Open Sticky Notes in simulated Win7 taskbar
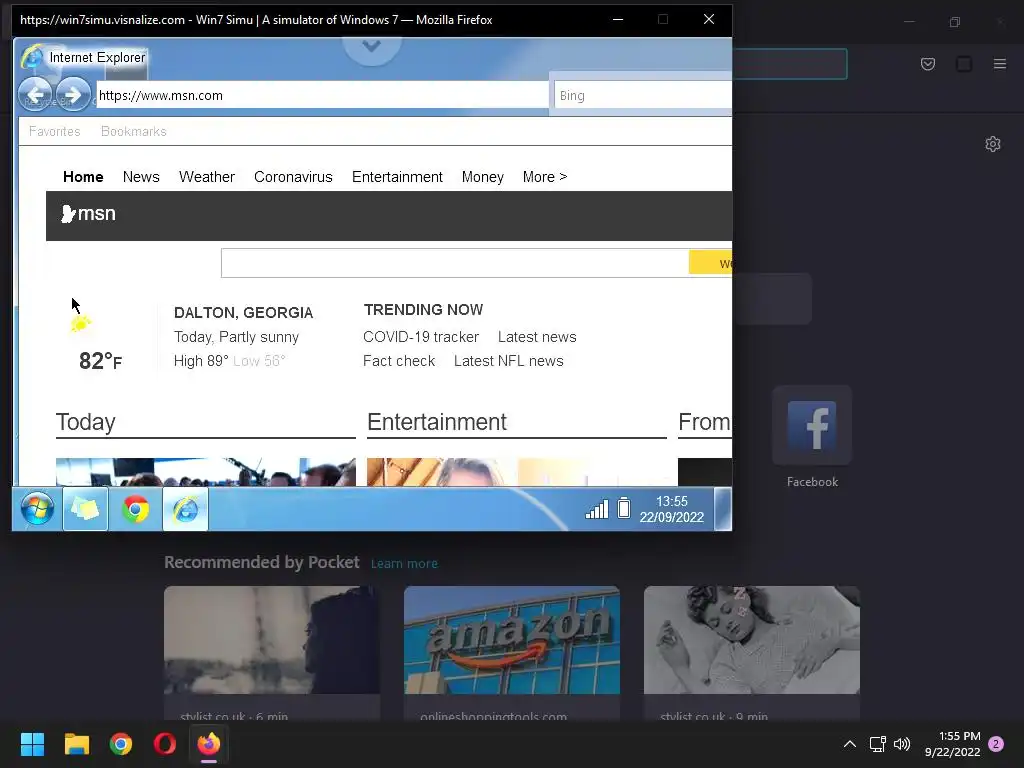 click(86, 509)
